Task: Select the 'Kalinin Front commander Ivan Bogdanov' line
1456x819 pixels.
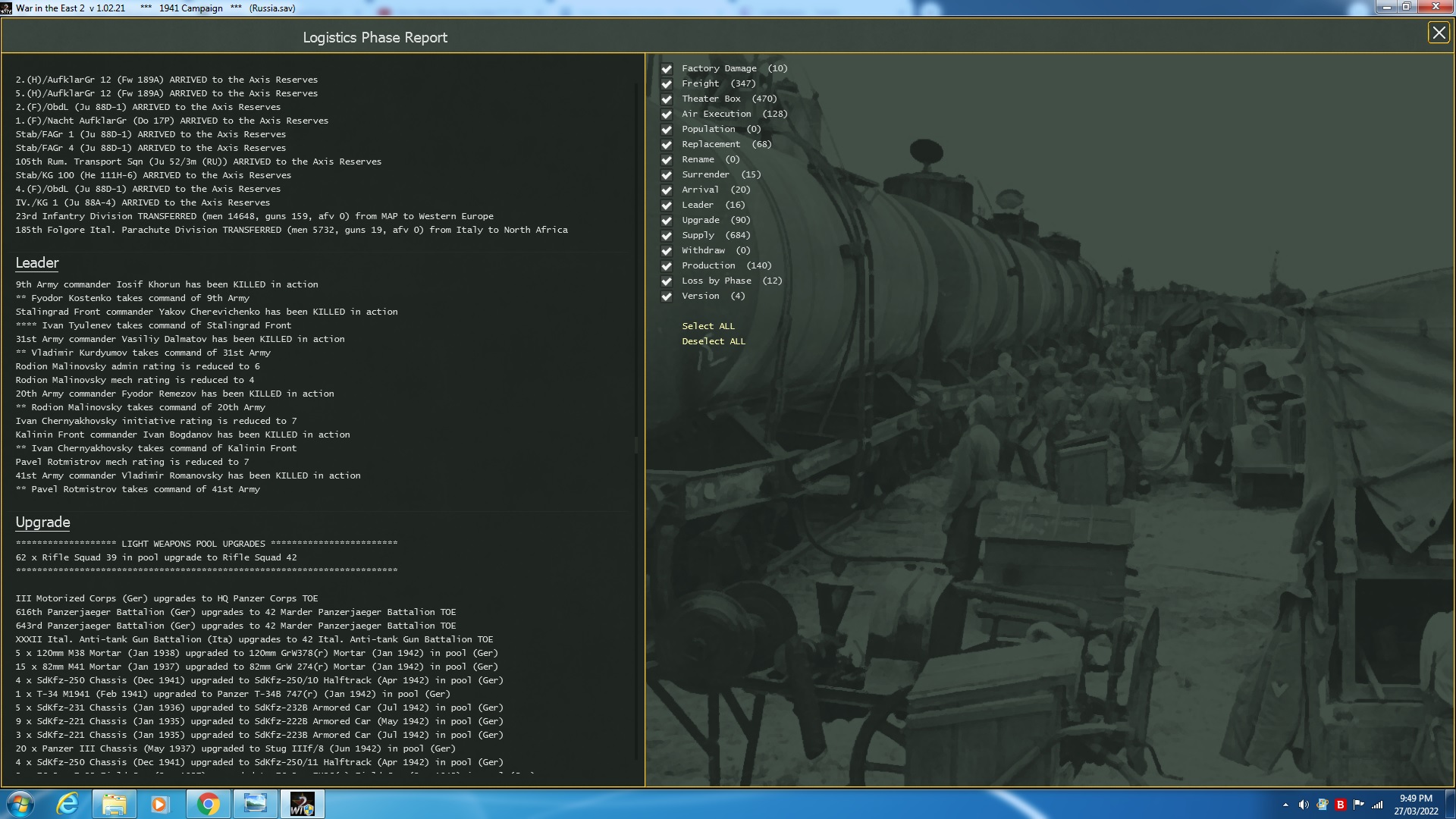Action: coord(183,435)
